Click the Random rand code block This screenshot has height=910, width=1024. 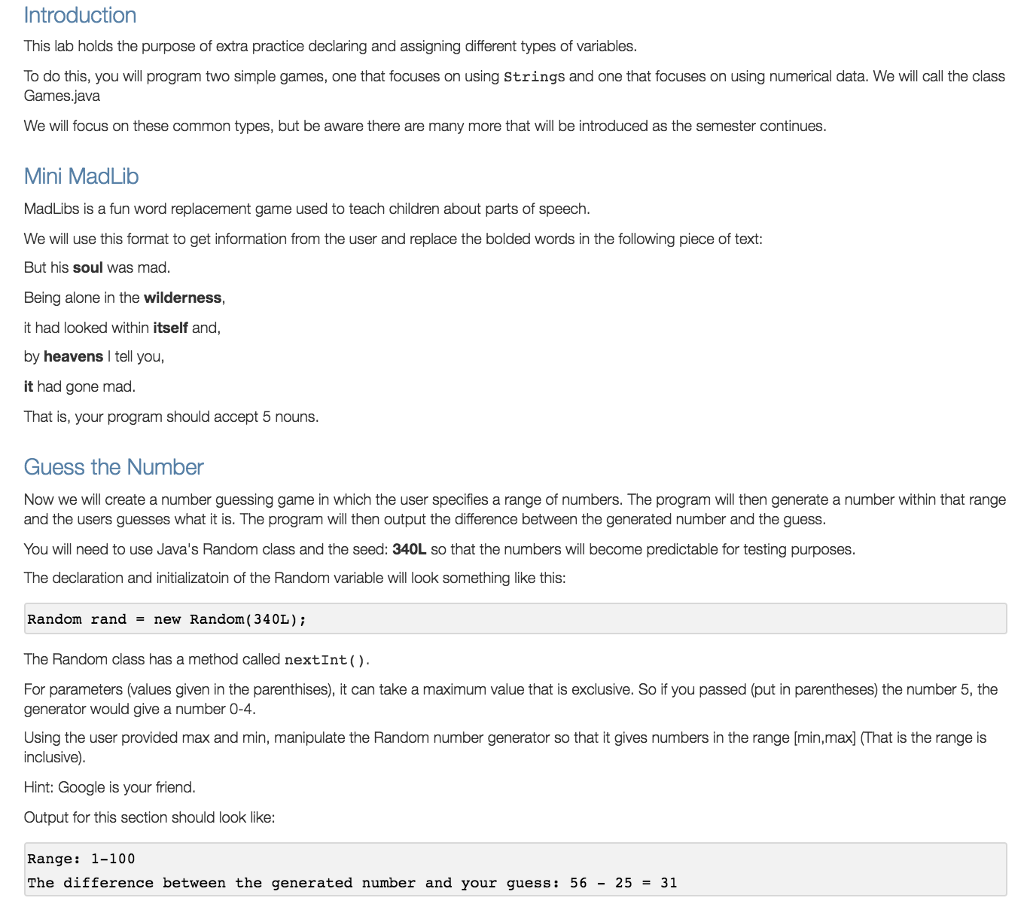pos(166,619)
